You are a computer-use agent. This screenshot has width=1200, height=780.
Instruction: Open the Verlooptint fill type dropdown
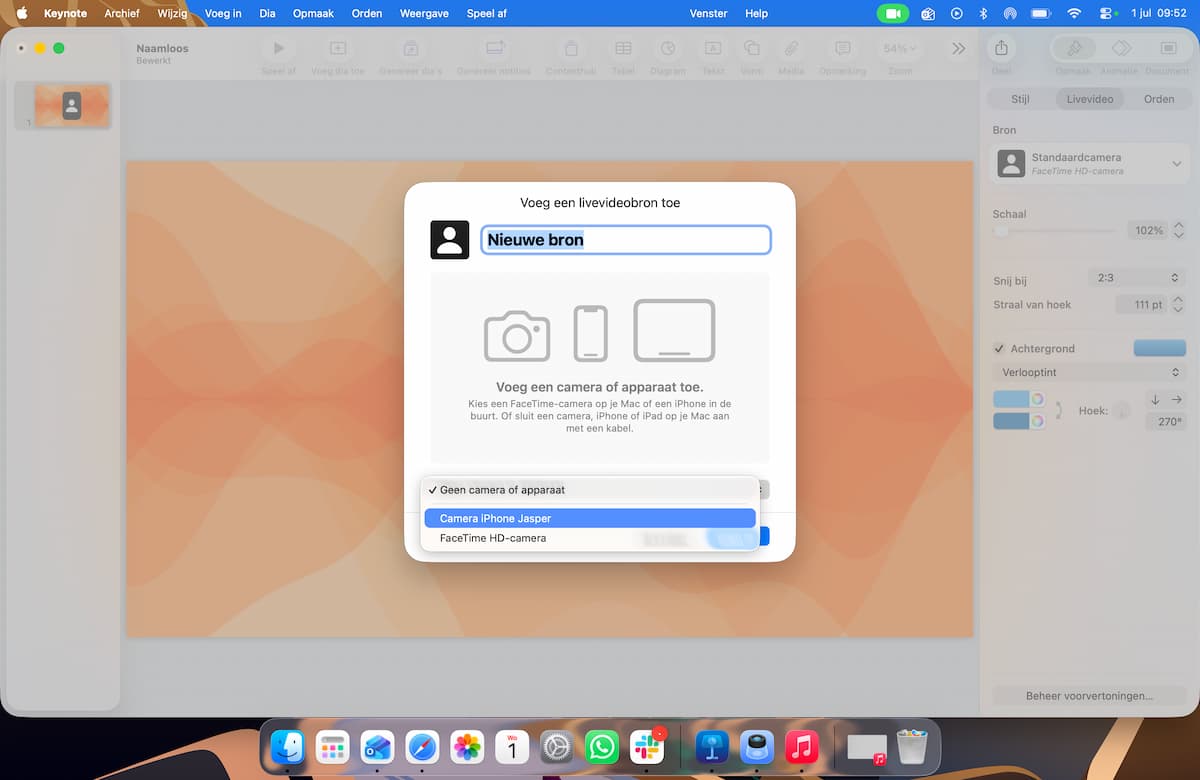tap(1090, 372)
